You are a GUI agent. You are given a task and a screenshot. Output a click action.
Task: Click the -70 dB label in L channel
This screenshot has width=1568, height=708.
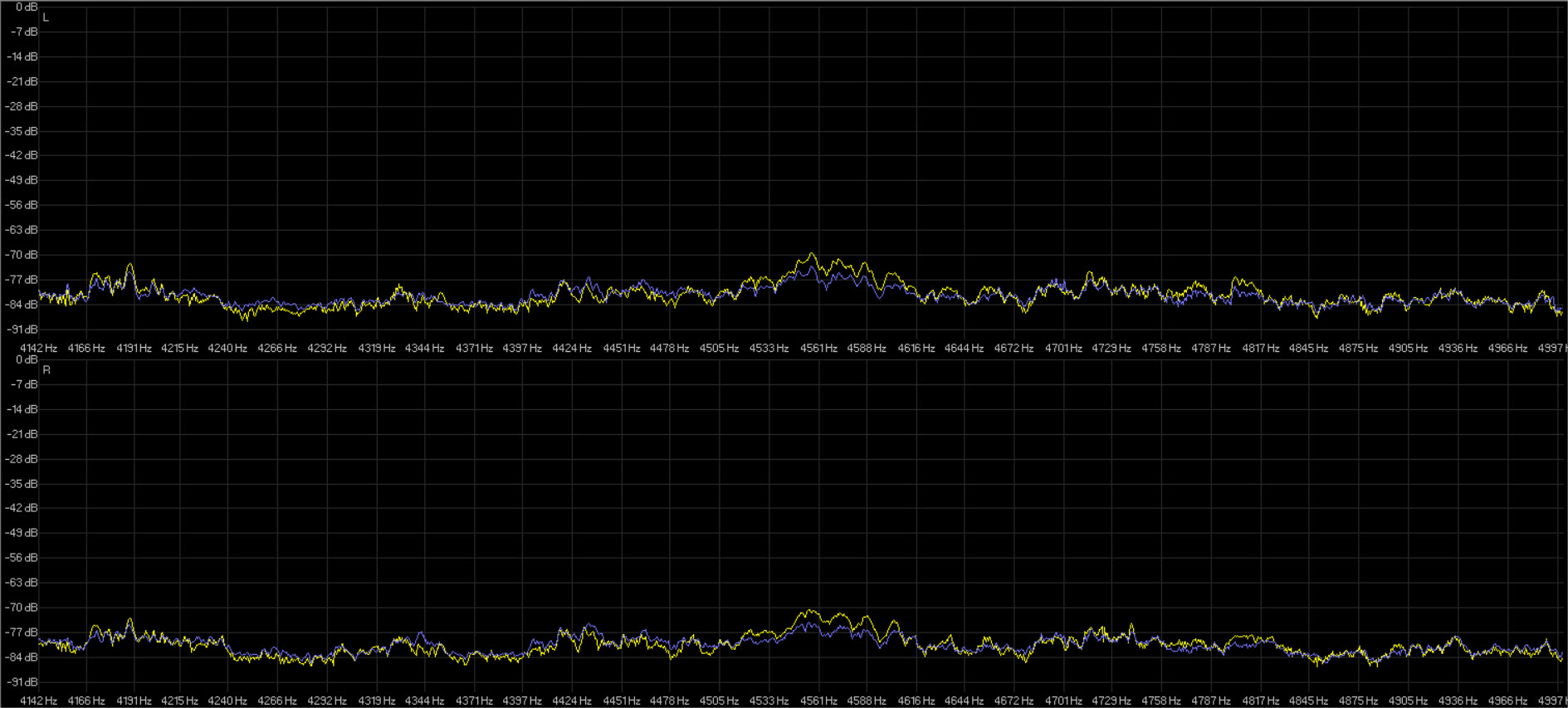(x=22, y=255)
